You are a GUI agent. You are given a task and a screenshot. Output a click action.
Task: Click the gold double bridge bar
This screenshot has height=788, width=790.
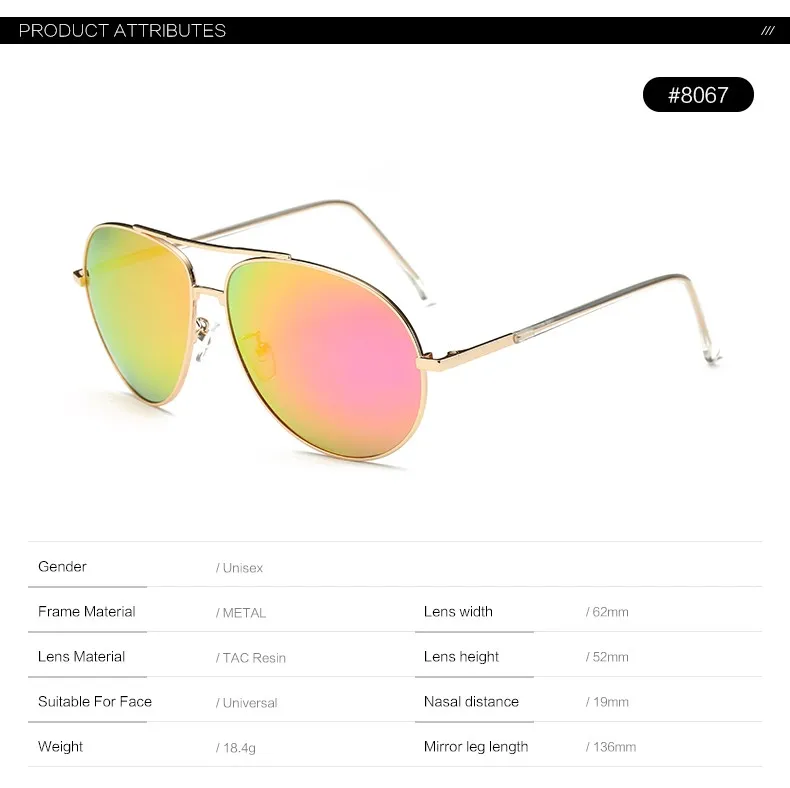212,242
